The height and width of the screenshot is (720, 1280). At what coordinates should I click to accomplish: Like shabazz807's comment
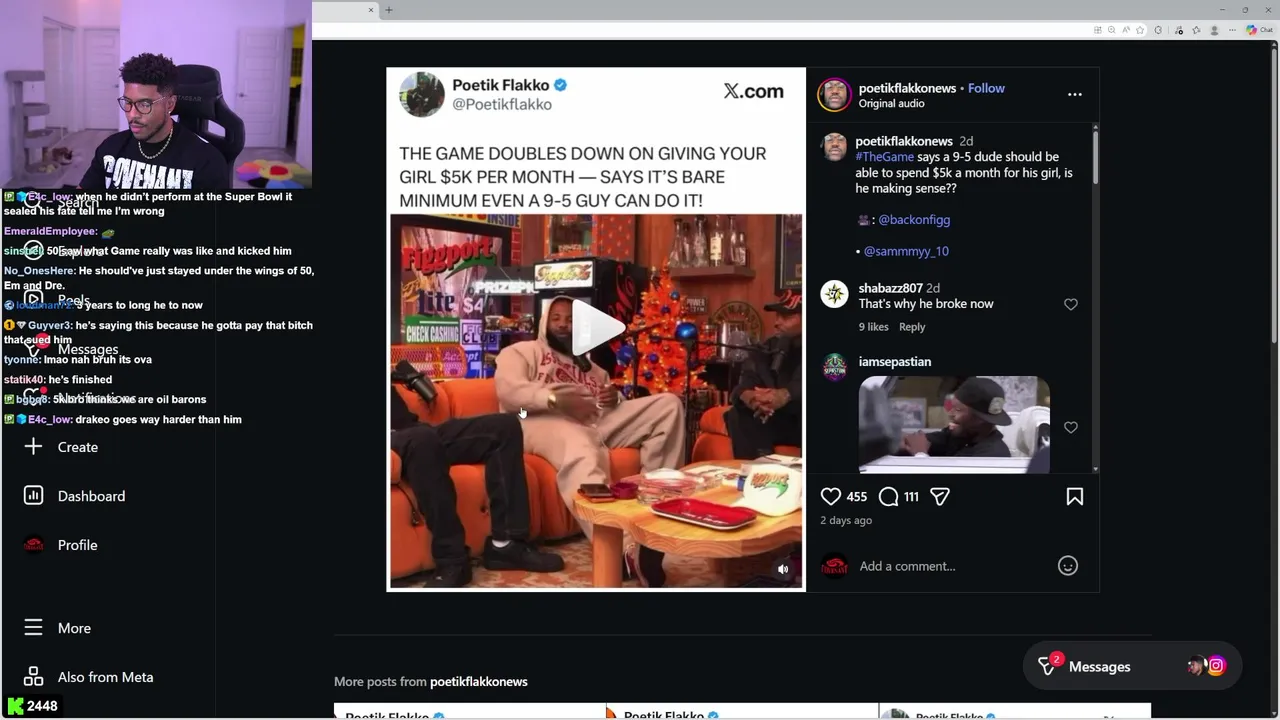[1071, 304]
